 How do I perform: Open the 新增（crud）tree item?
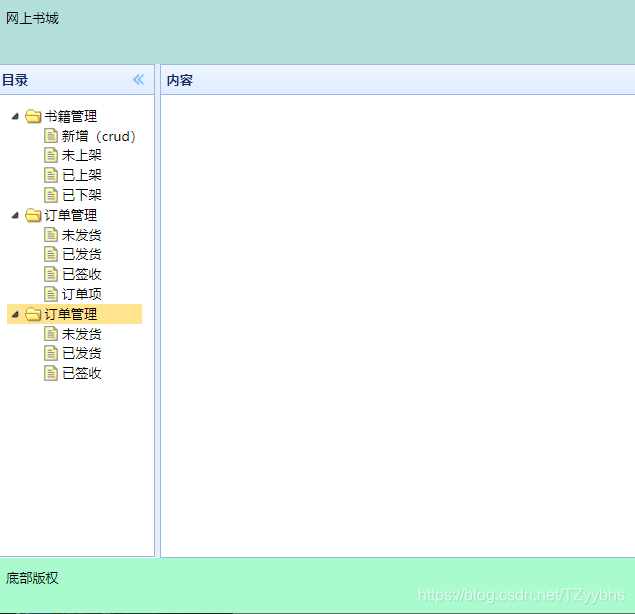pyautogui.click(x=98, y=136)
